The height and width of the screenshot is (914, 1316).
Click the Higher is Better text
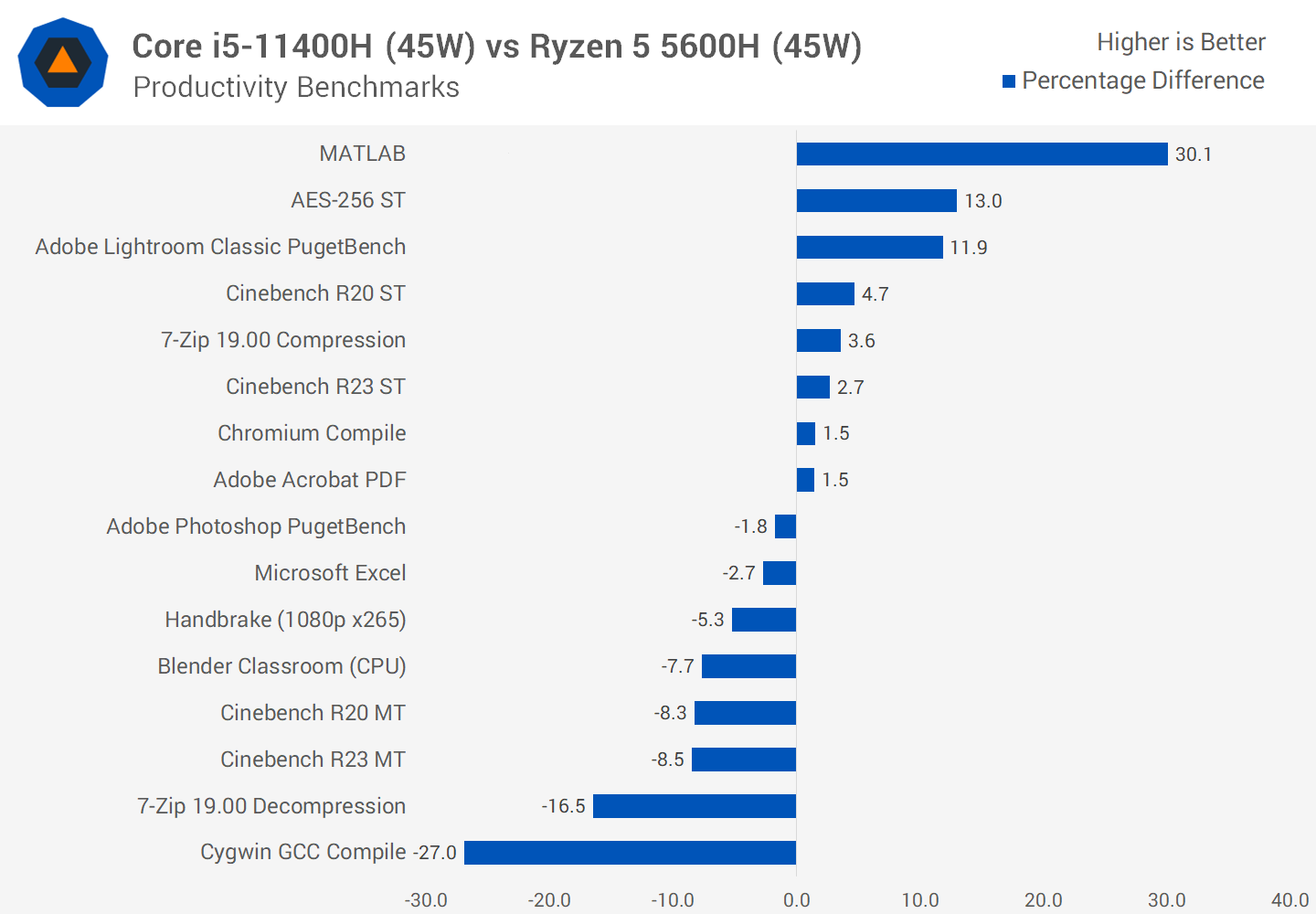click(1181, 42)
